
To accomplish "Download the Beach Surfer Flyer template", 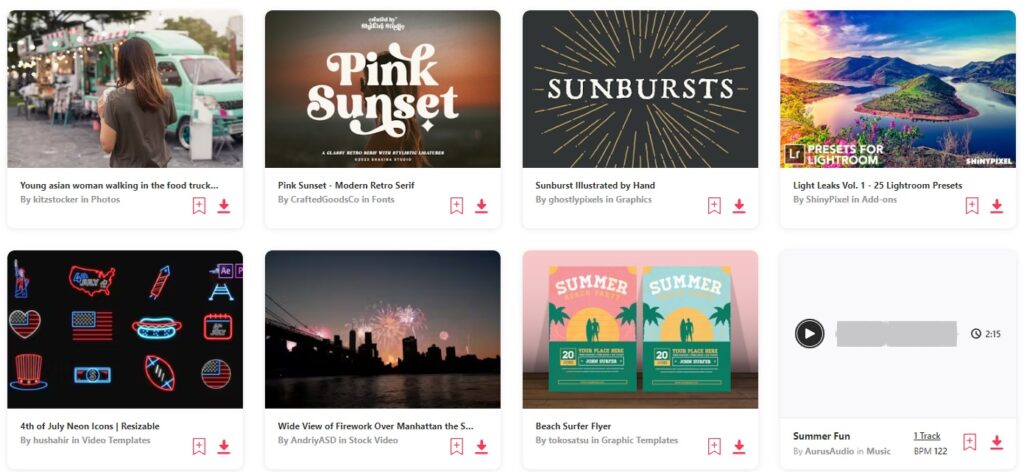I will (739, 447).
